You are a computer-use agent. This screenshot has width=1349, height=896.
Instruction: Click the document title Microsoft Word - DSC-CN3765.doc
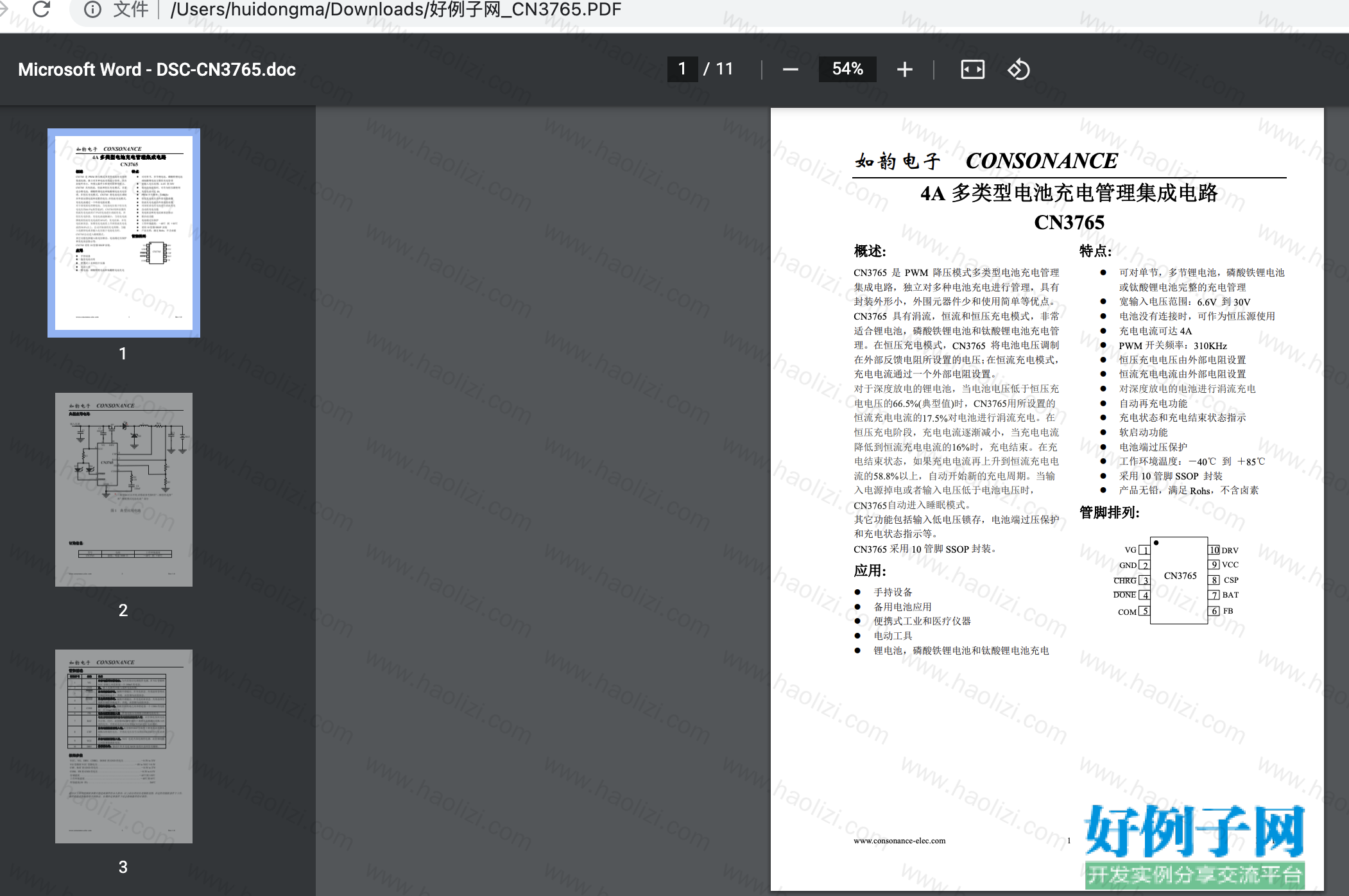coord(157,69)
